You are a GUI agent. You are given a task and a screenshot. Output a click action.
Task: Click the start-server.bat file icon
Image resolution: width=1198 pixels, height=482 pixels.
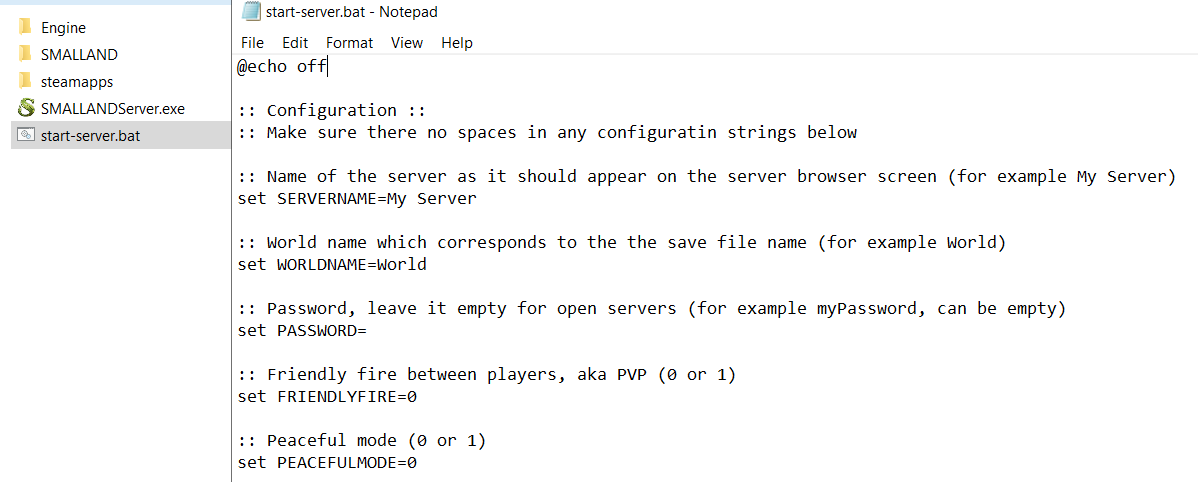(26, 135)
